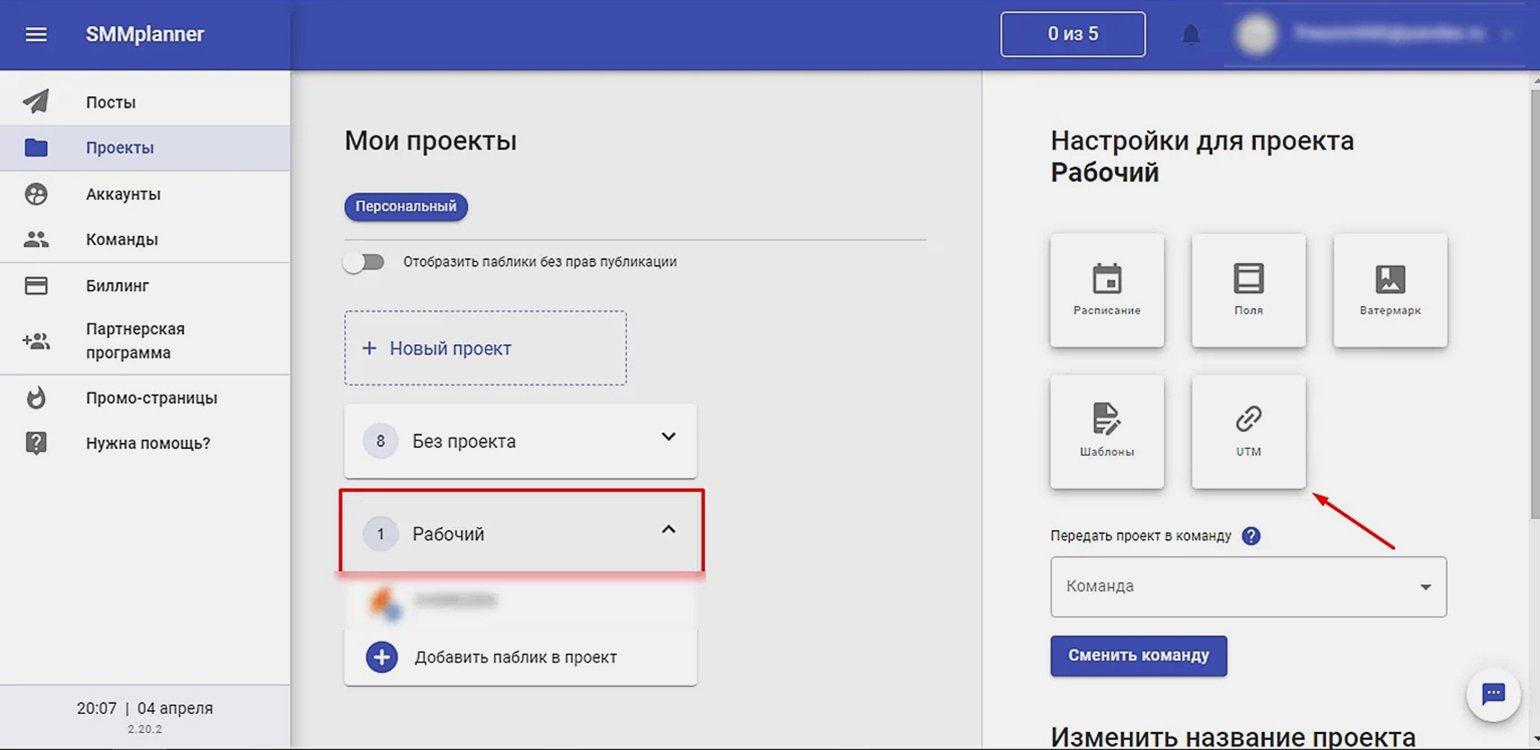This screenshot has width=1540, height=750.
Task: Open the Ватермарк watermark settings tile
Action: 1390,290
